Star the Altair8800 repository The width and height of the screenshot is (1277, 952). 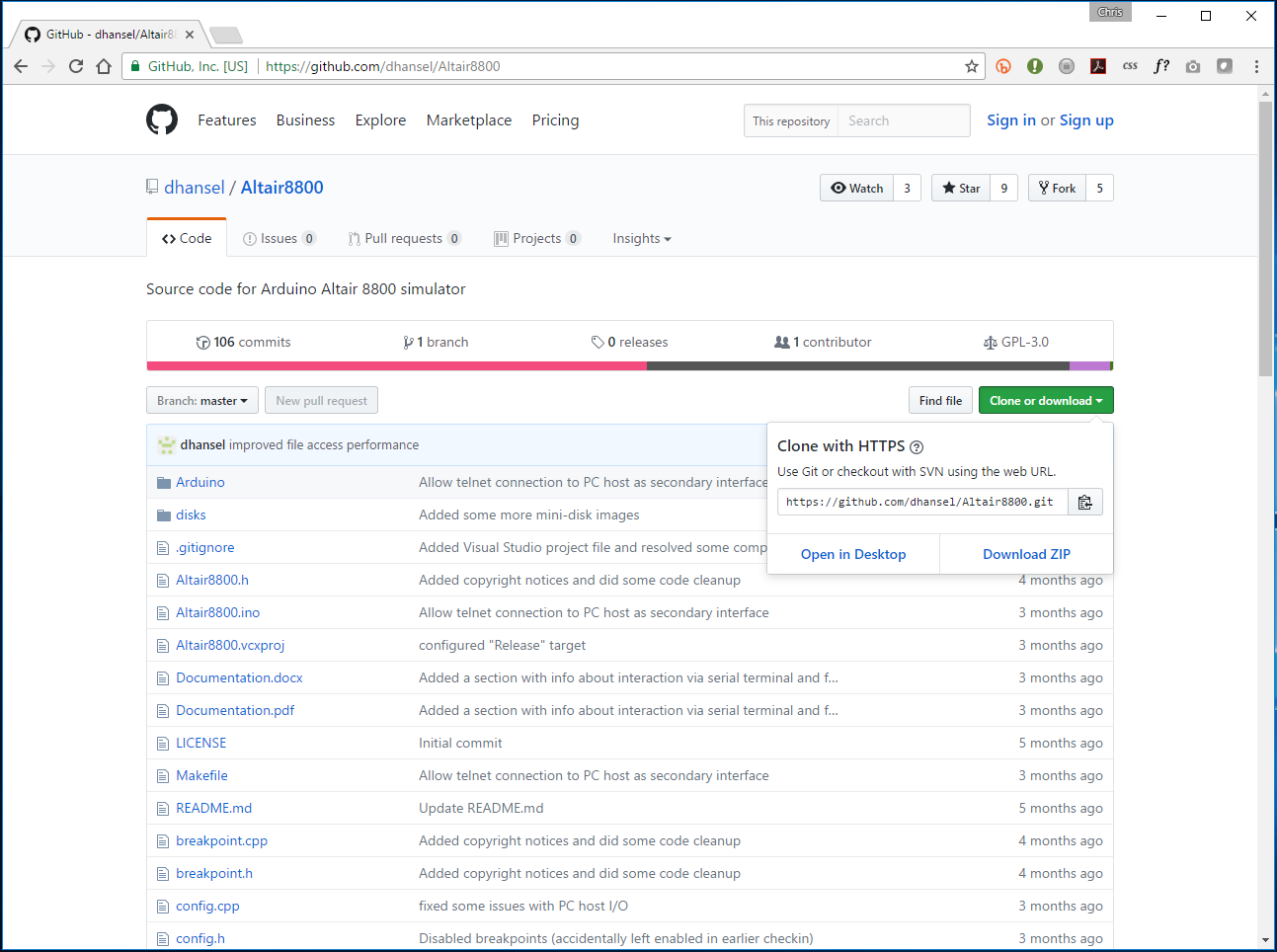[961, 188]
